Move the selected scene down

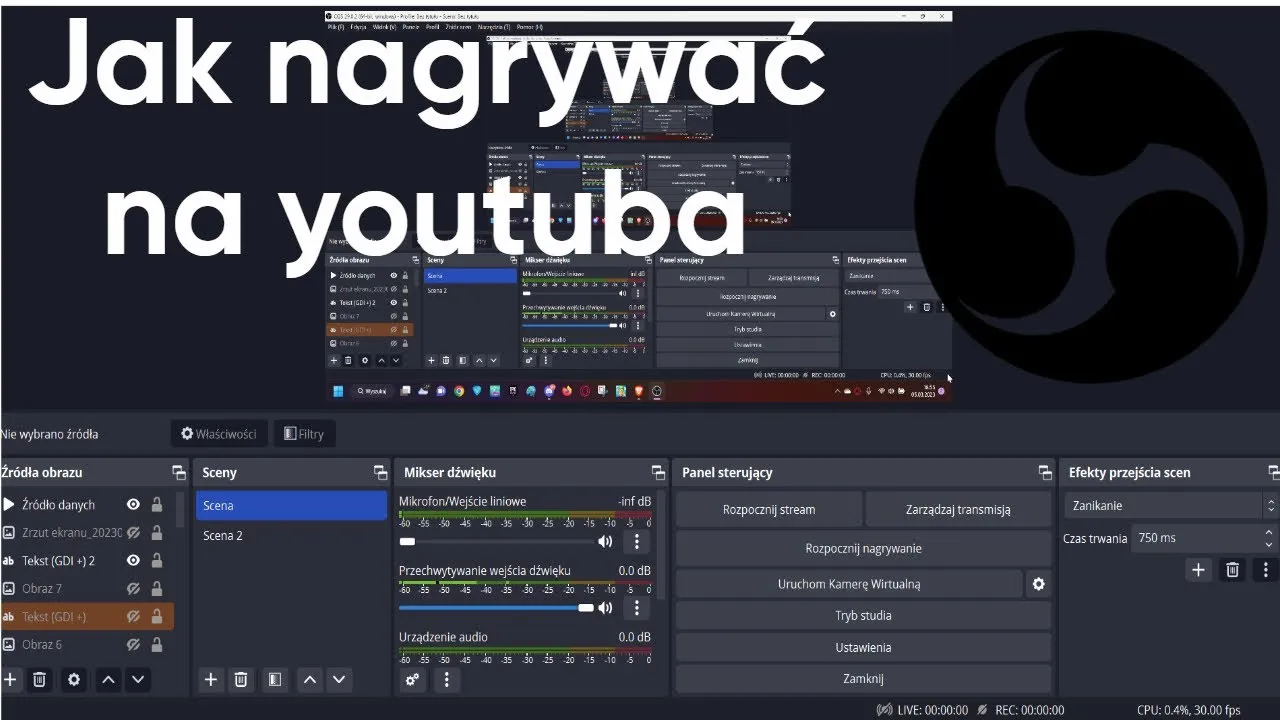340,679
